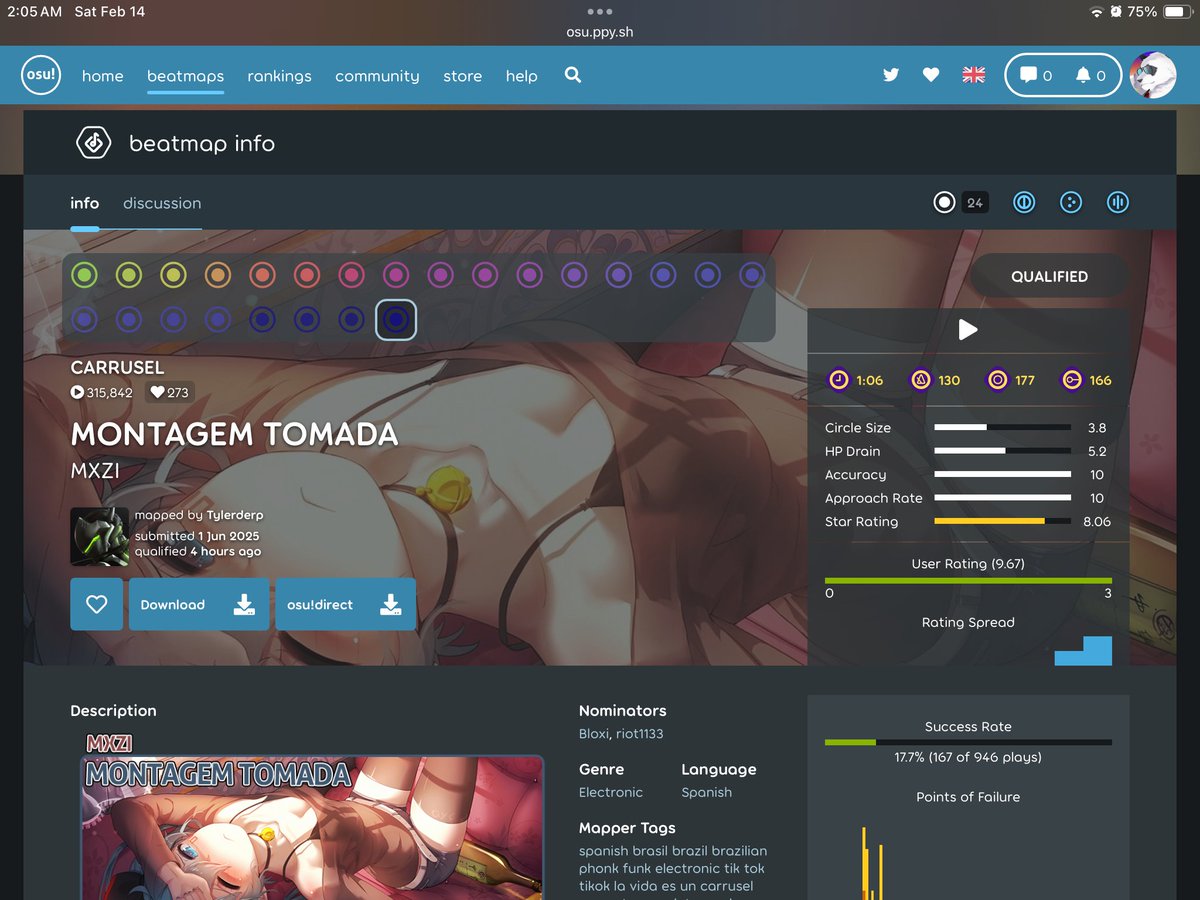Filter by the Electronic genre link
The image size is (1200, 900).
click(611, 792)
